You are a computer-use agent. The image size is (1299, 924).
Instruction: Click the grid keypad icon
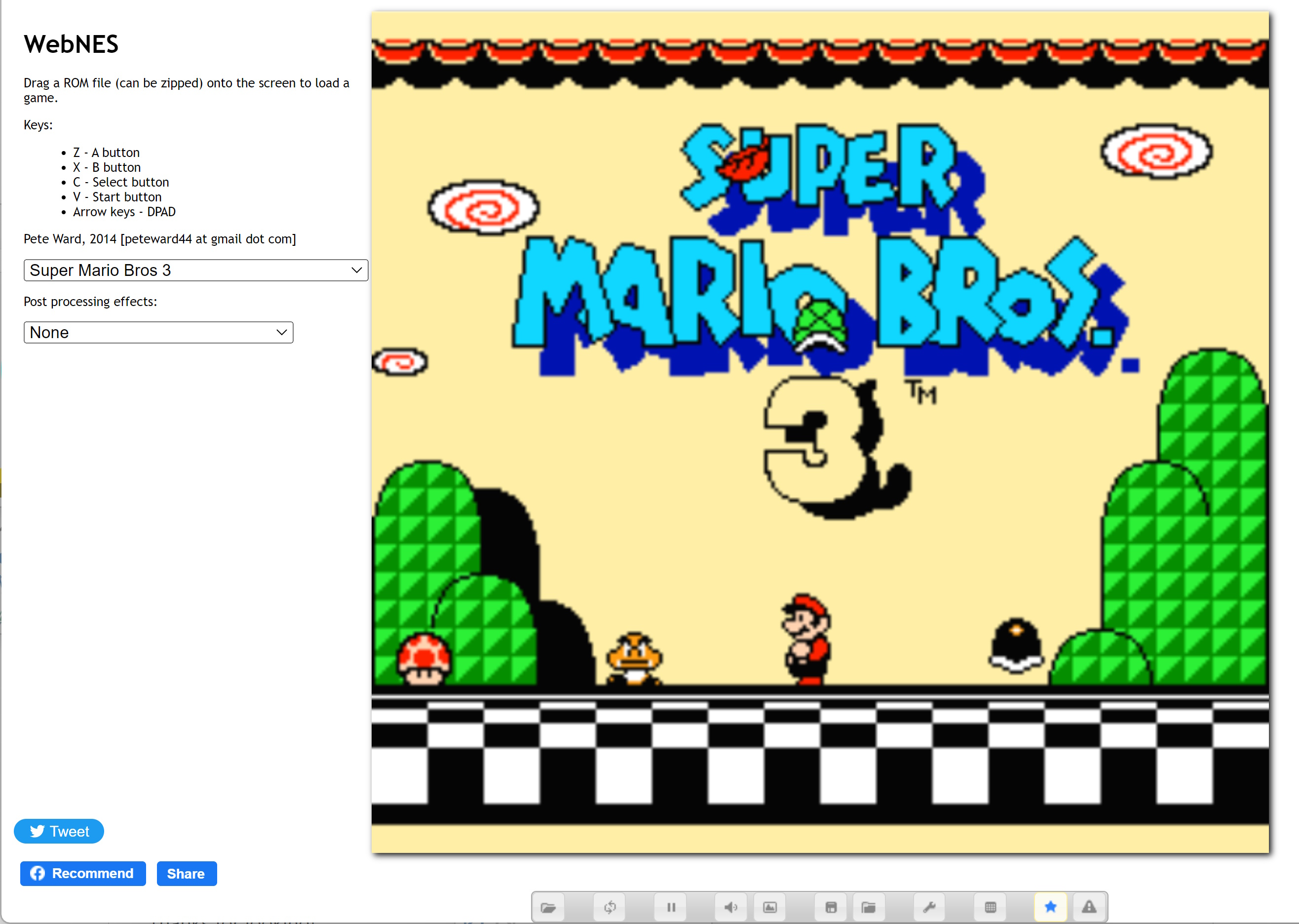coord(990,907)
